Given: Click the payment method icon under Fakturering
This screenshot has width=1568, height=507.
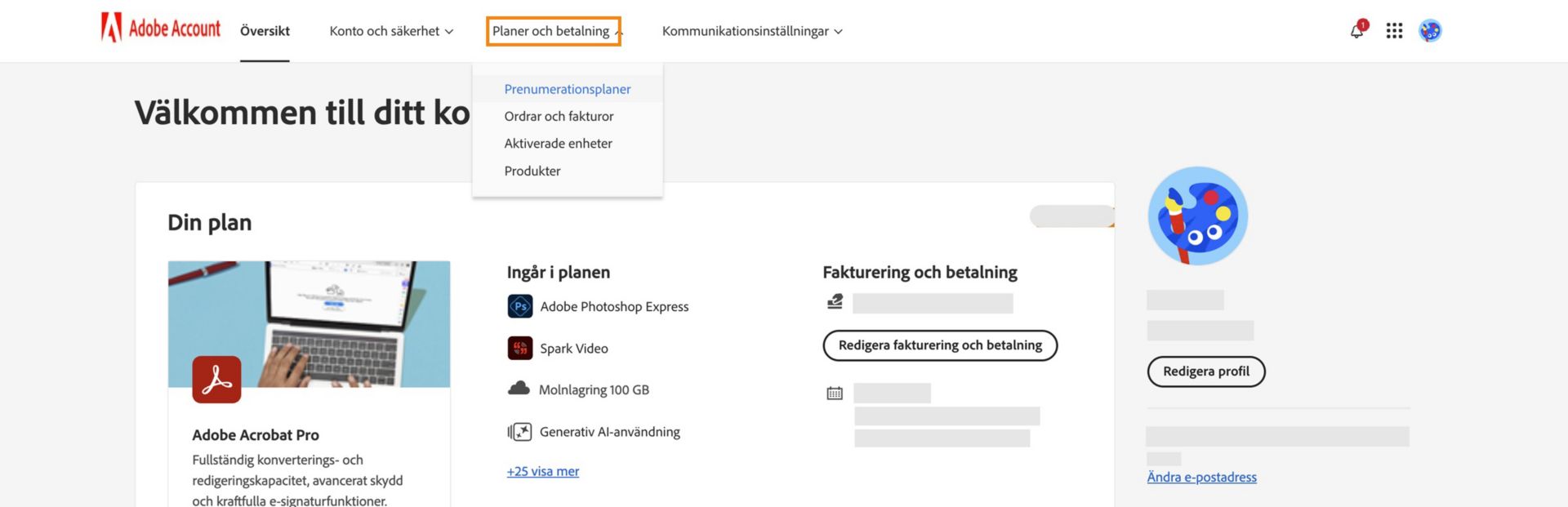Looking at the screenshot, I should (x=835, y=302).
